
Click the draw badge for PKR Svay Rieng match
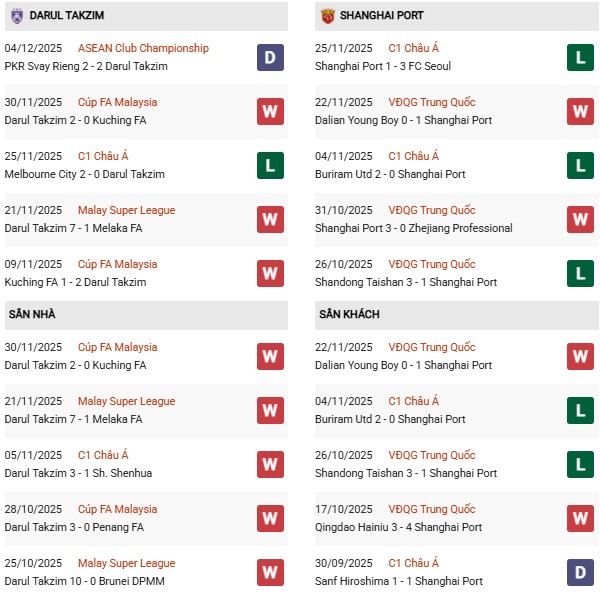coord(270,57)
